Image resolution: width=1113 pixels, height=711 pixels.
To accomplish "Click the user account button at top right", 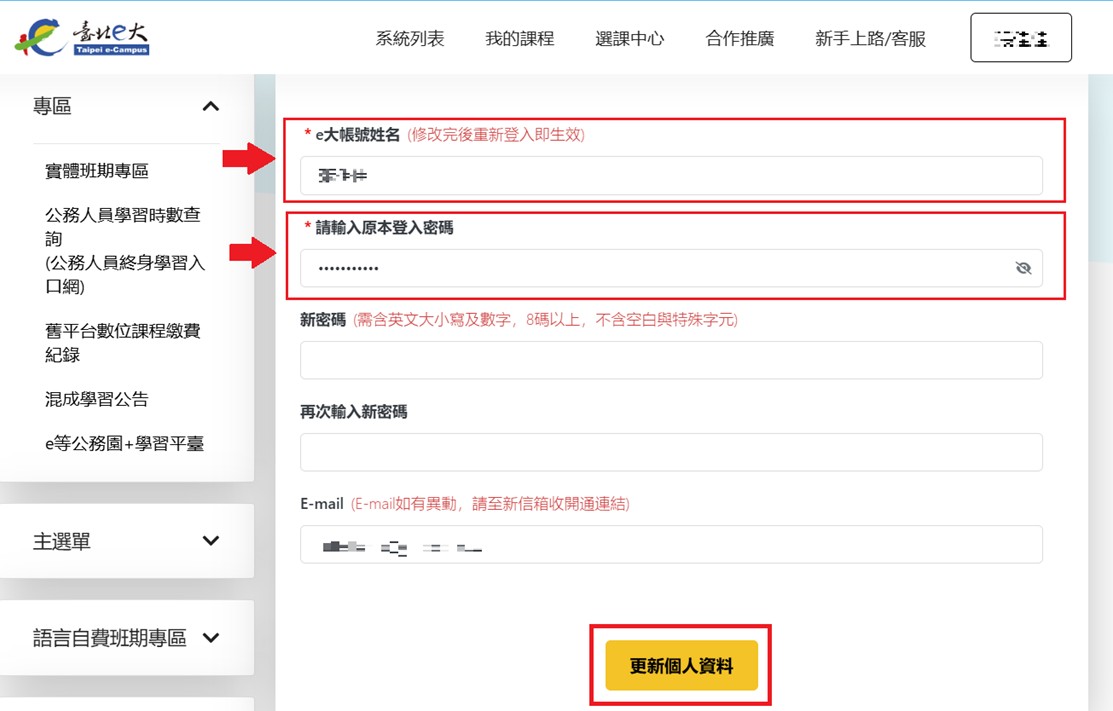I will pyautogui.click(x=1020, y=38).
